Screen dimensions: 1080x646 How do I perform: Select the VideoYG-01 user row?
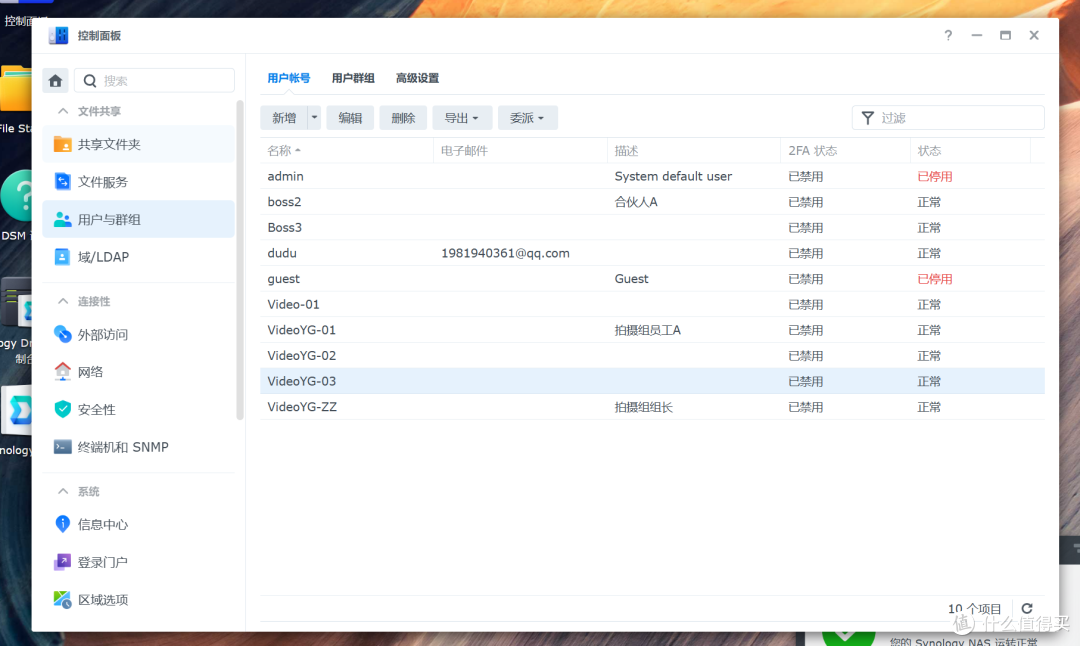click(652, 330)
